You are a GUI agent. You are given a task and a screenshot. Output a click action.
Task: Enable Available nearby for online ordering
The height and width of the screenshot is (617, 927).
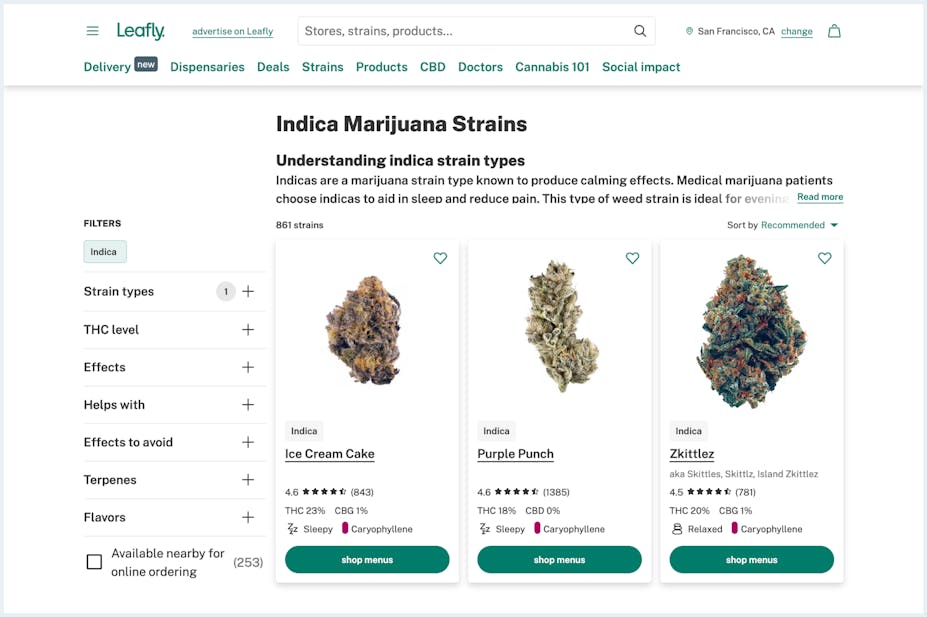[94, 562]
